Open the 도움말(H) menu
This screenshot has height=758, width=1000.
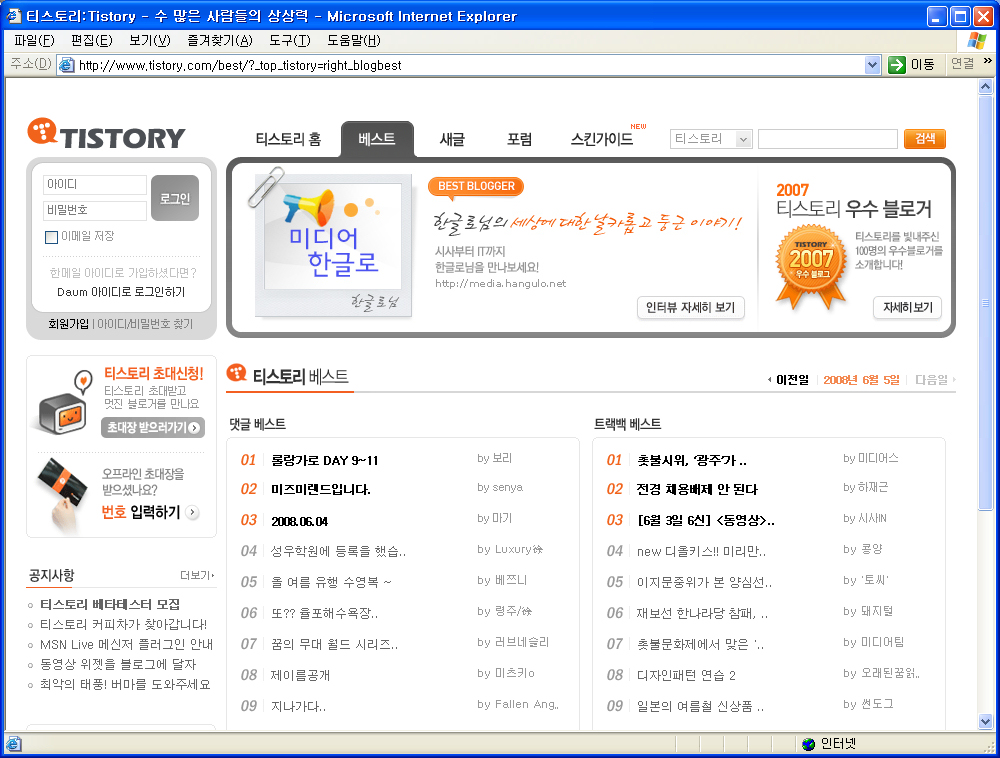[x=354, y=40]
